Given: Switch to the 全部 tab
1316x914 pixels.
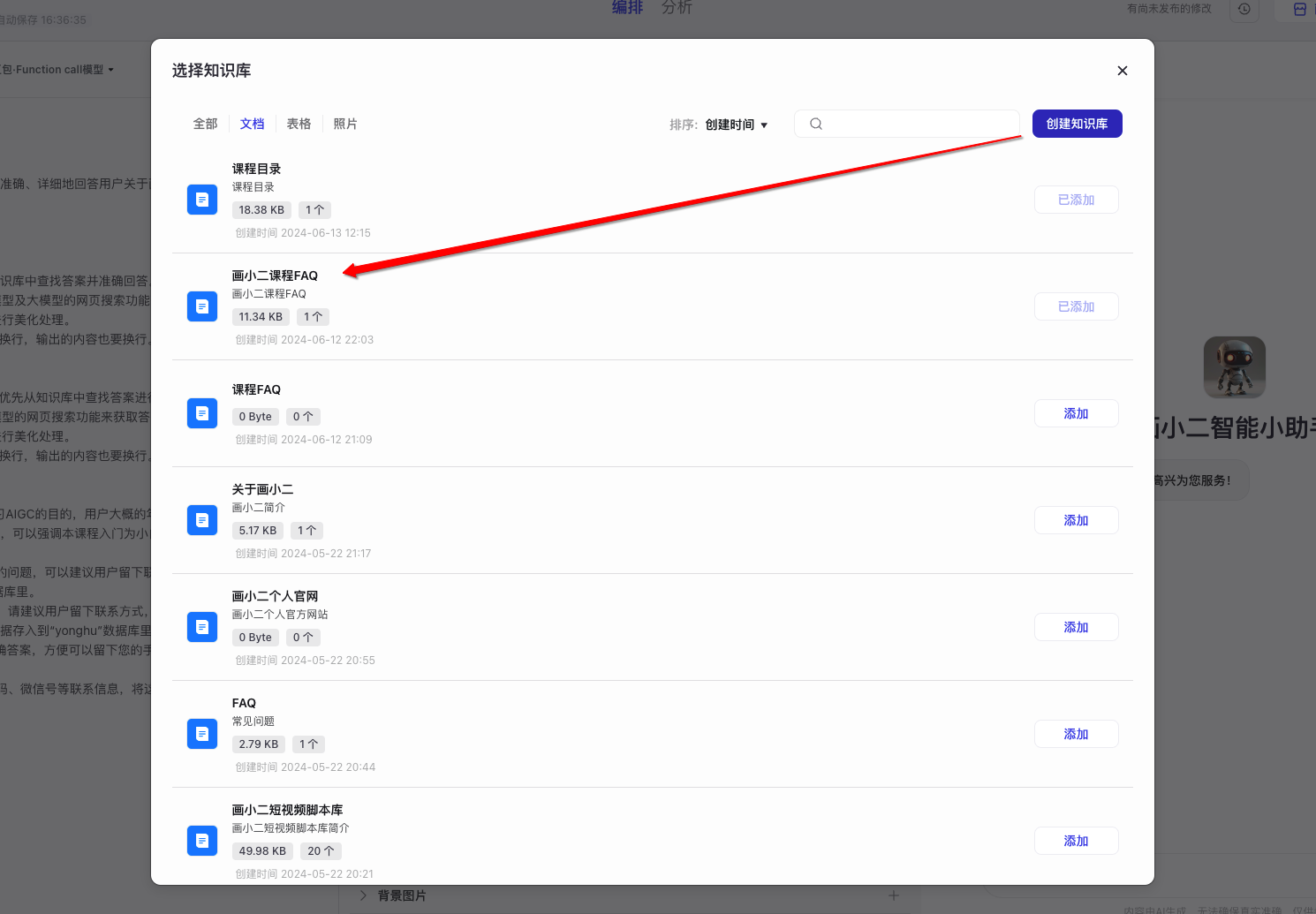Looking at the screenshot, I should 205,124.
